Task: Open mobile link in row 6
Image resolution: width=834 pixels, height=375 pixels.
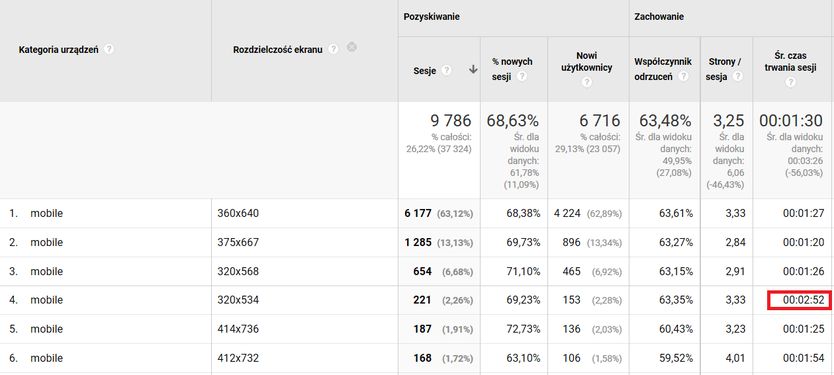Action: click(x=46, y=359)
